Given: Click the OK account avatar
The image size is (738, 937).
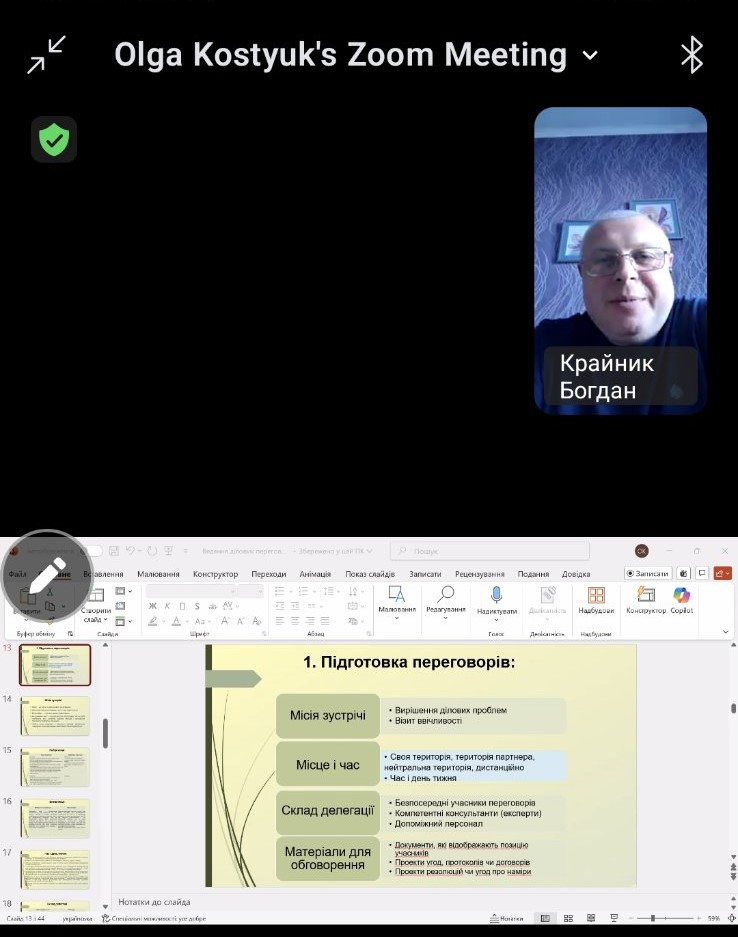Looking at the screenshot, I should pos(642,551).
